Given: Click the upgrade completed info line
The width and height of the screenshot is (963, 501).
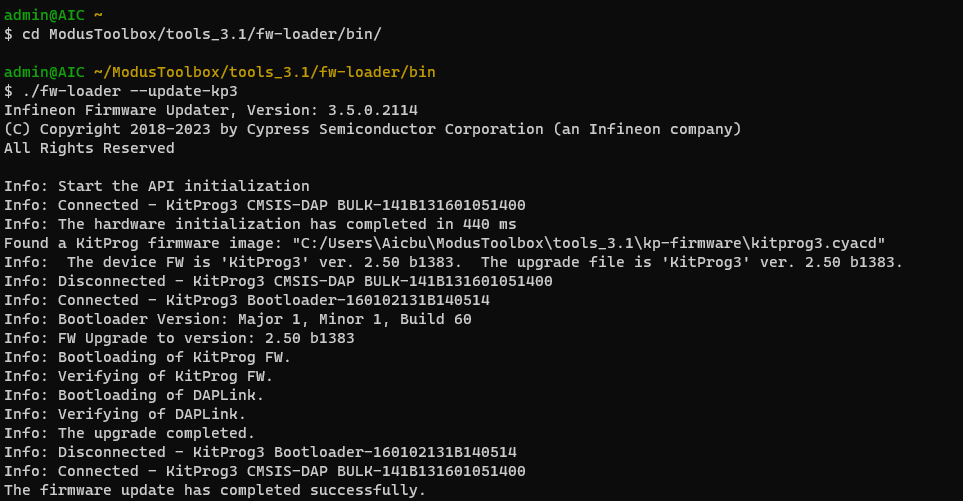Looking at the screenshot, I should pos(130,433).
